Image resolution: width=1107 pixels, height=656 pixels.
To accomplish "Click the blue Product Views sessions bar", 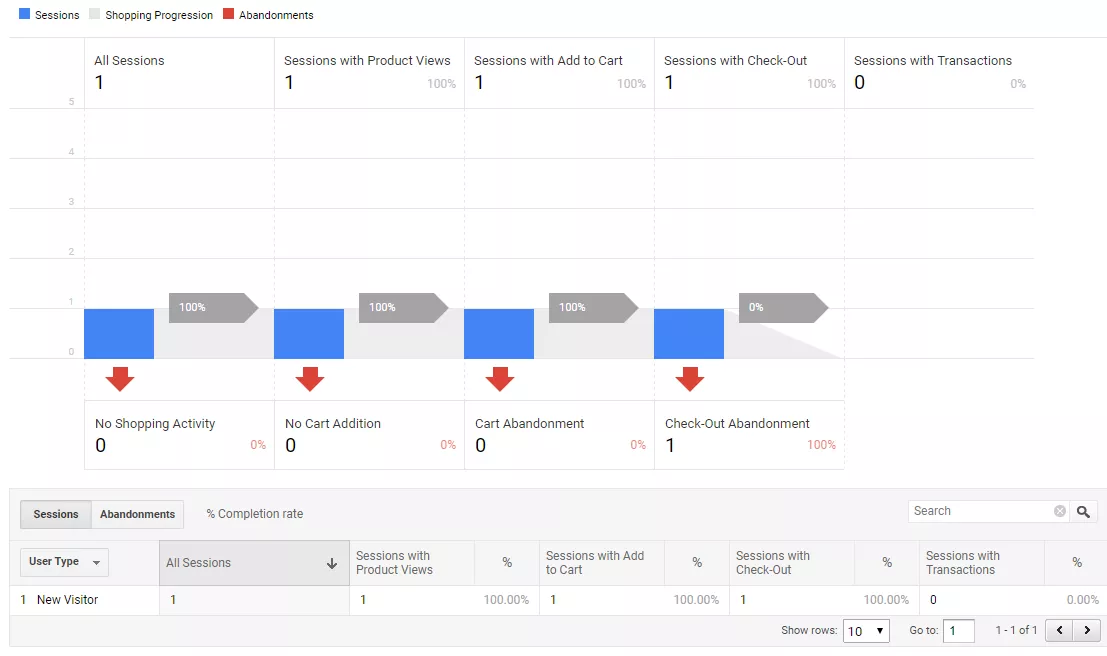I will [x=309, y=334].
